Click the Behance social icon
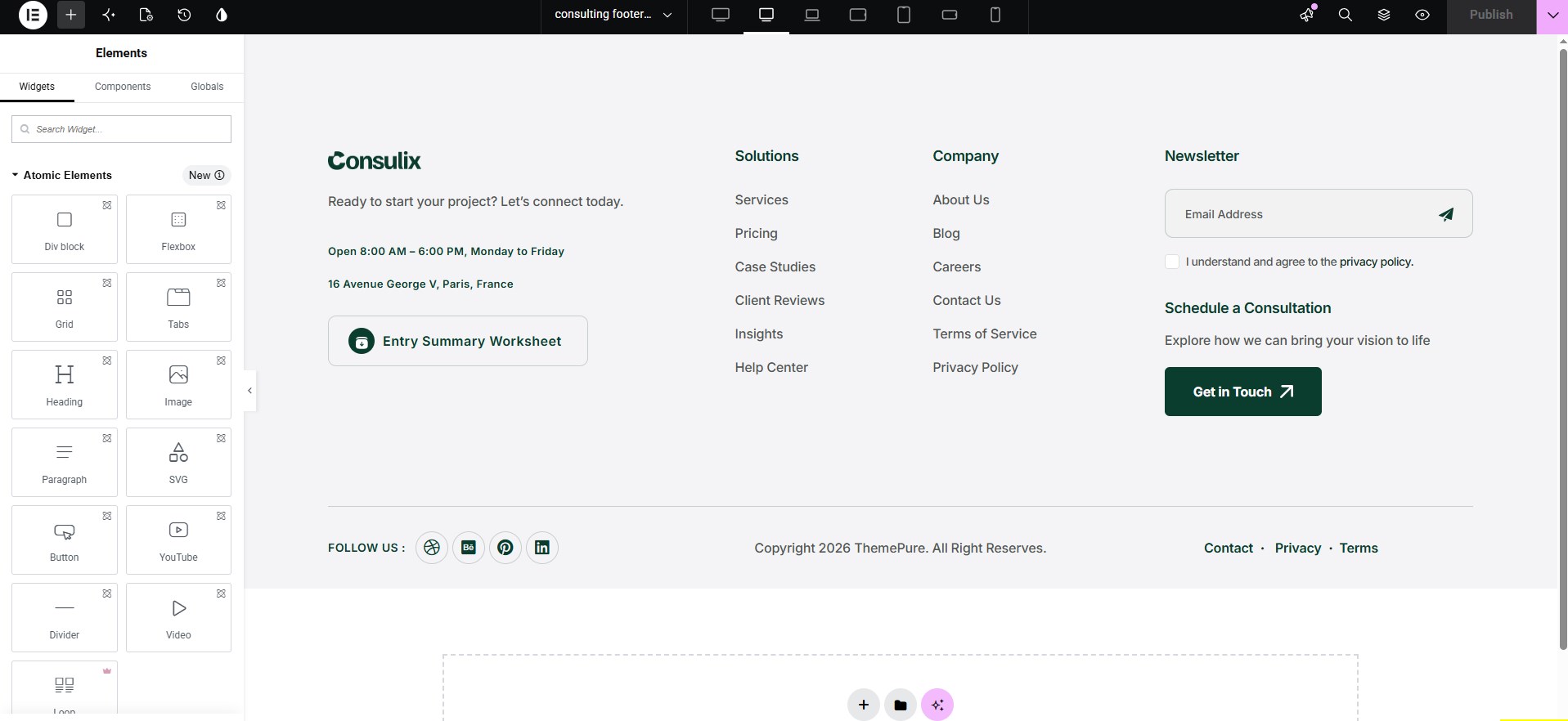Screen dimensions: 1568x721 tap(469, 548)
